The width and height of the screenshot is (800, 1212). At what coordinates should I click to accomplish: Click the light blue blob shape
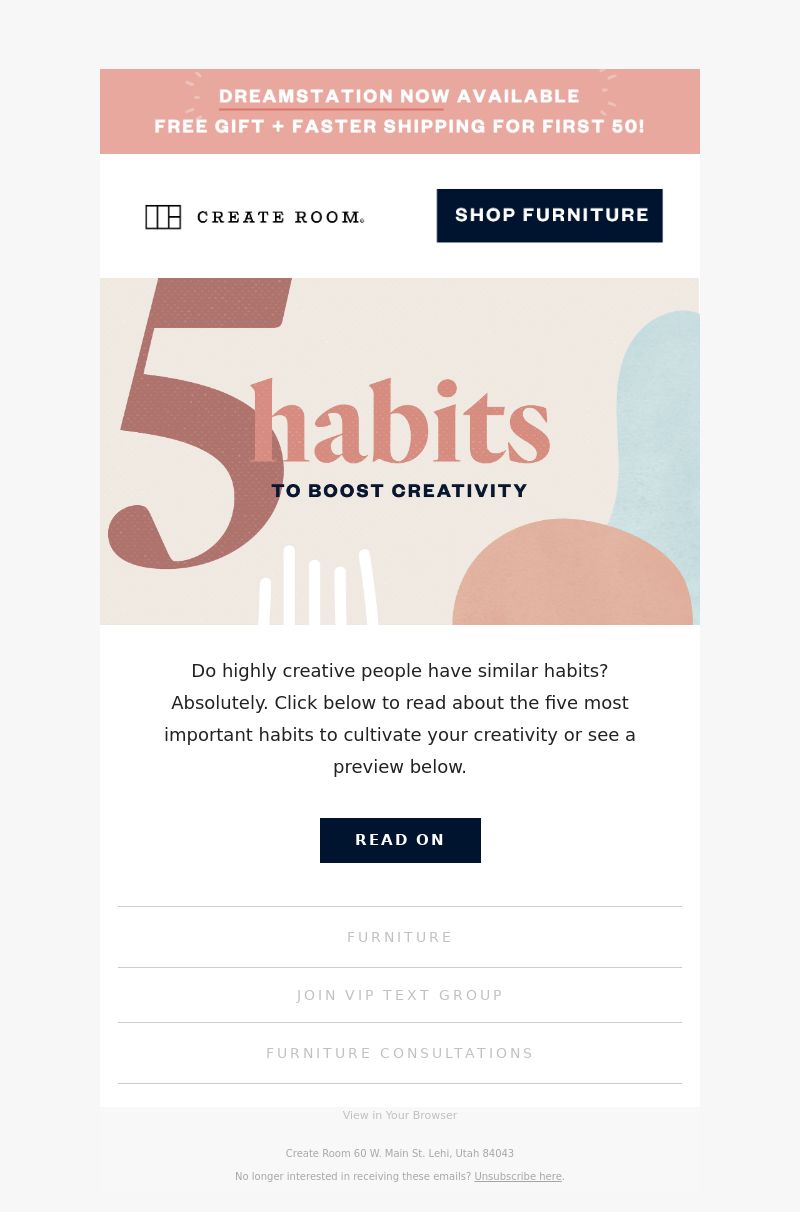point(657,420)
